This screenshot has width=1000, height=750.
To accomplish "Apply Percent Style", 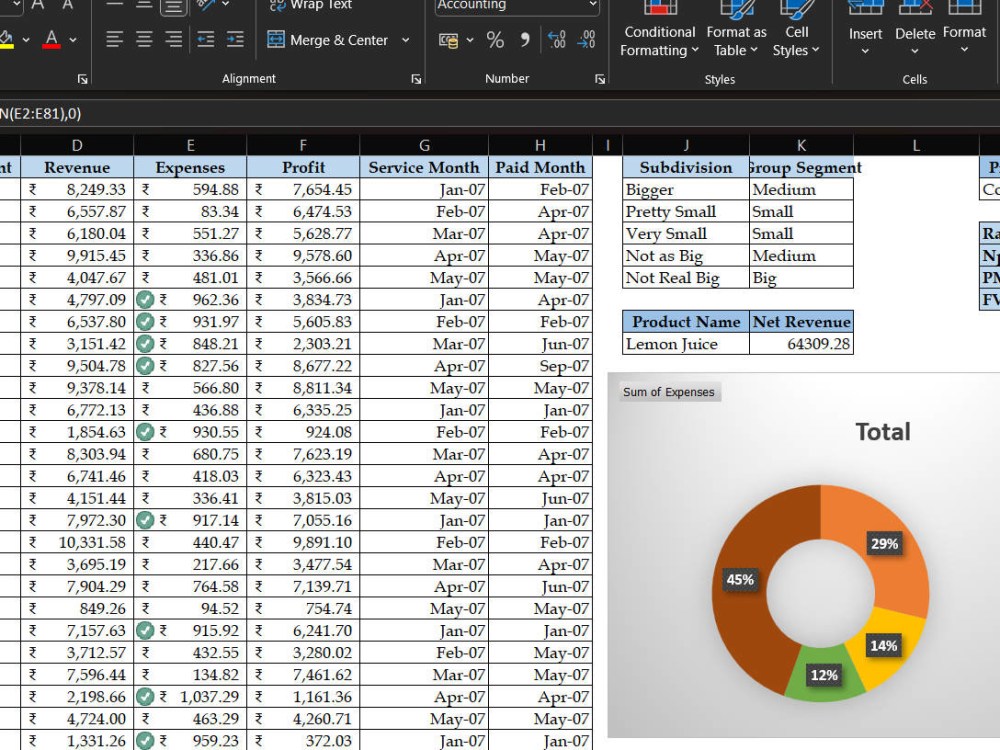I will pos(495,40).
